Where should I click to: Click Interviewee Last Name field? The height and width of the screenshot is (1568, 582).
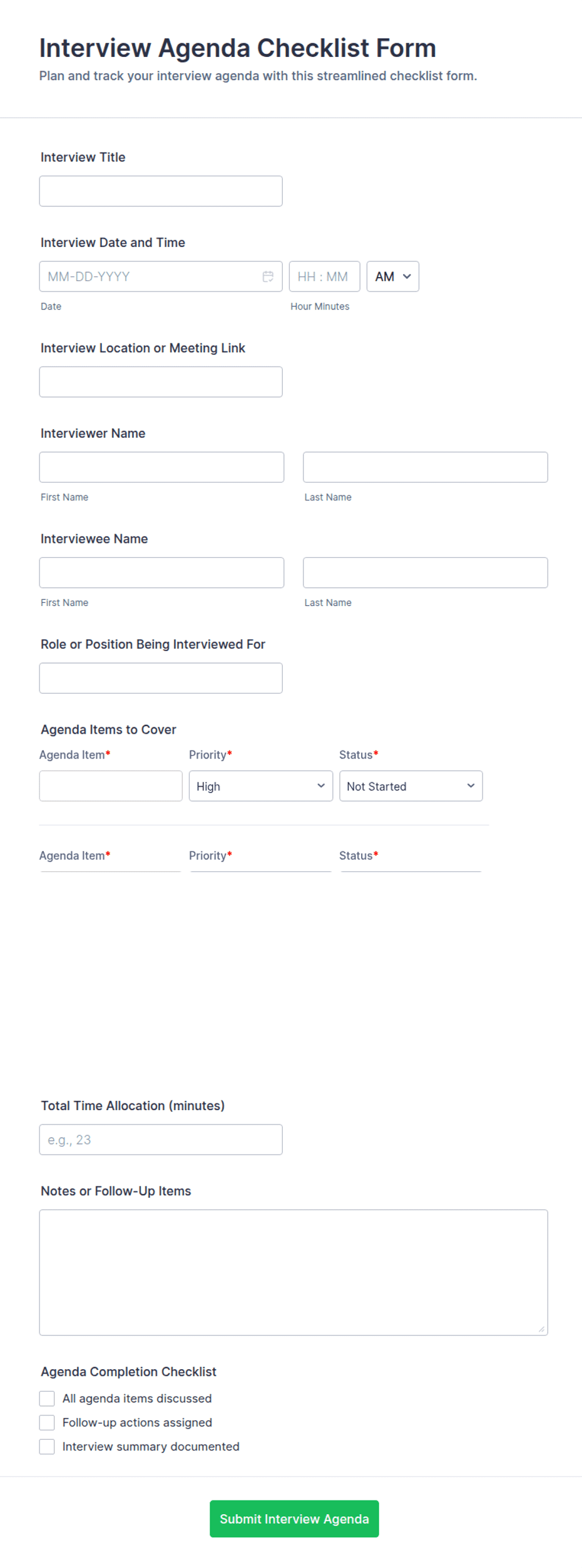click(x=425, y=572)
